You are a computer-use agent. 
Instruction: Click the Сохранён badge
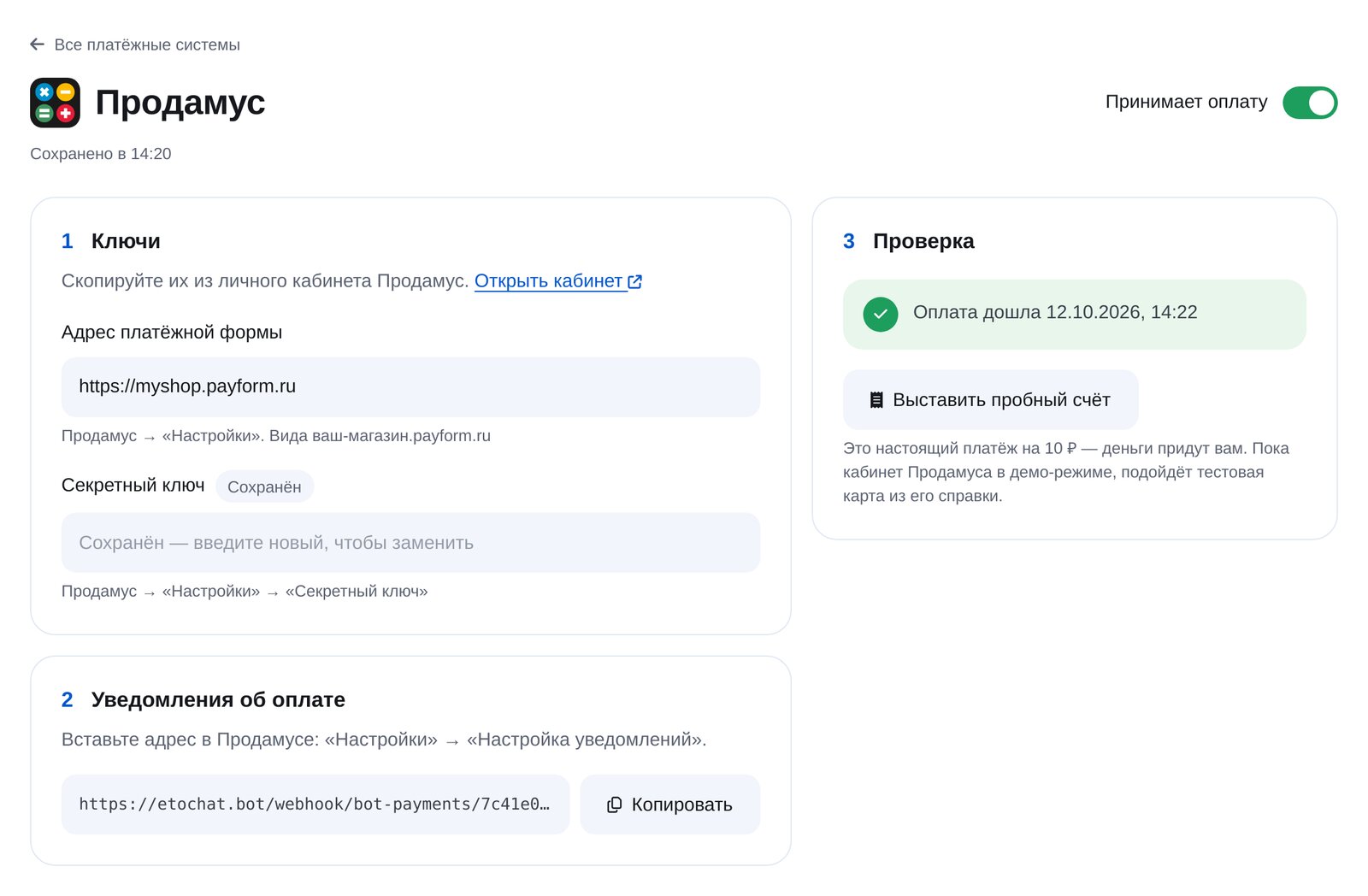pyautogui.click(x=264, y=486)
